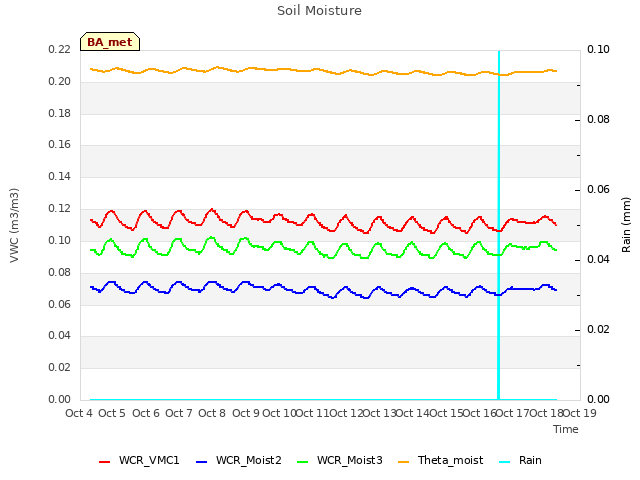Click the Soil Moisture chart title

click(319, 11)
